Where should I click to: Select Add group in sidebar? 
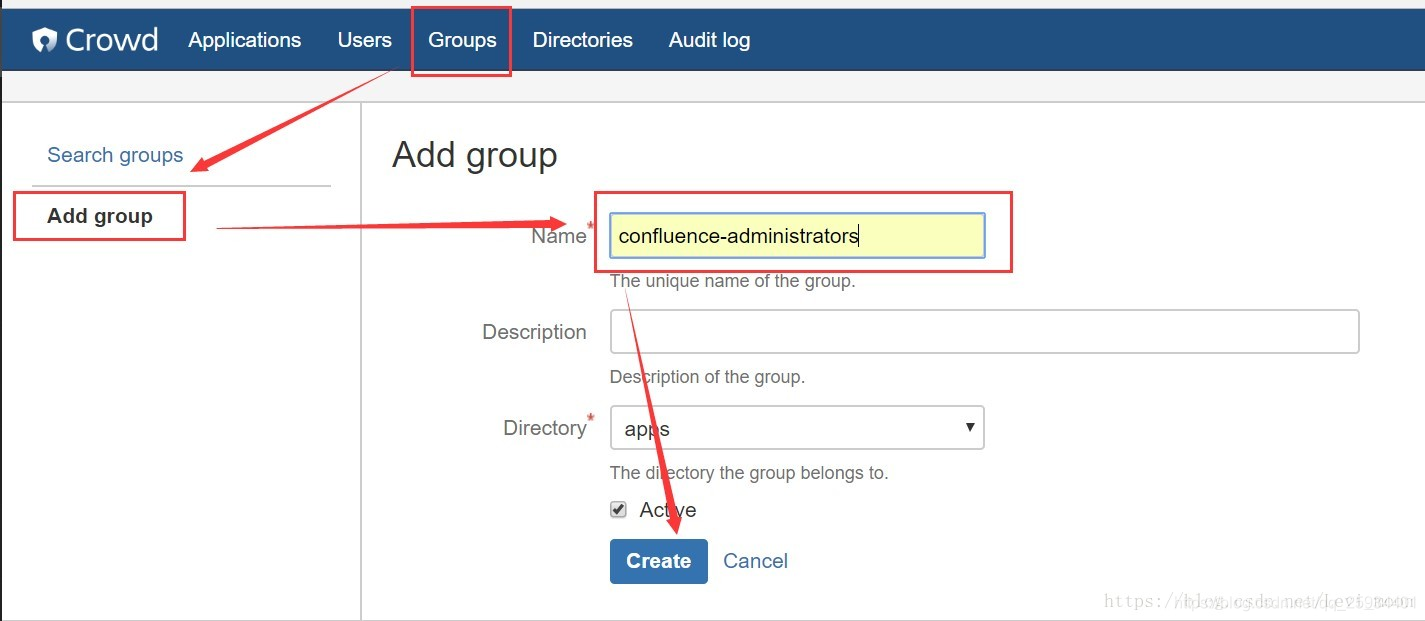pyautogui.click(x=100, y=216)
